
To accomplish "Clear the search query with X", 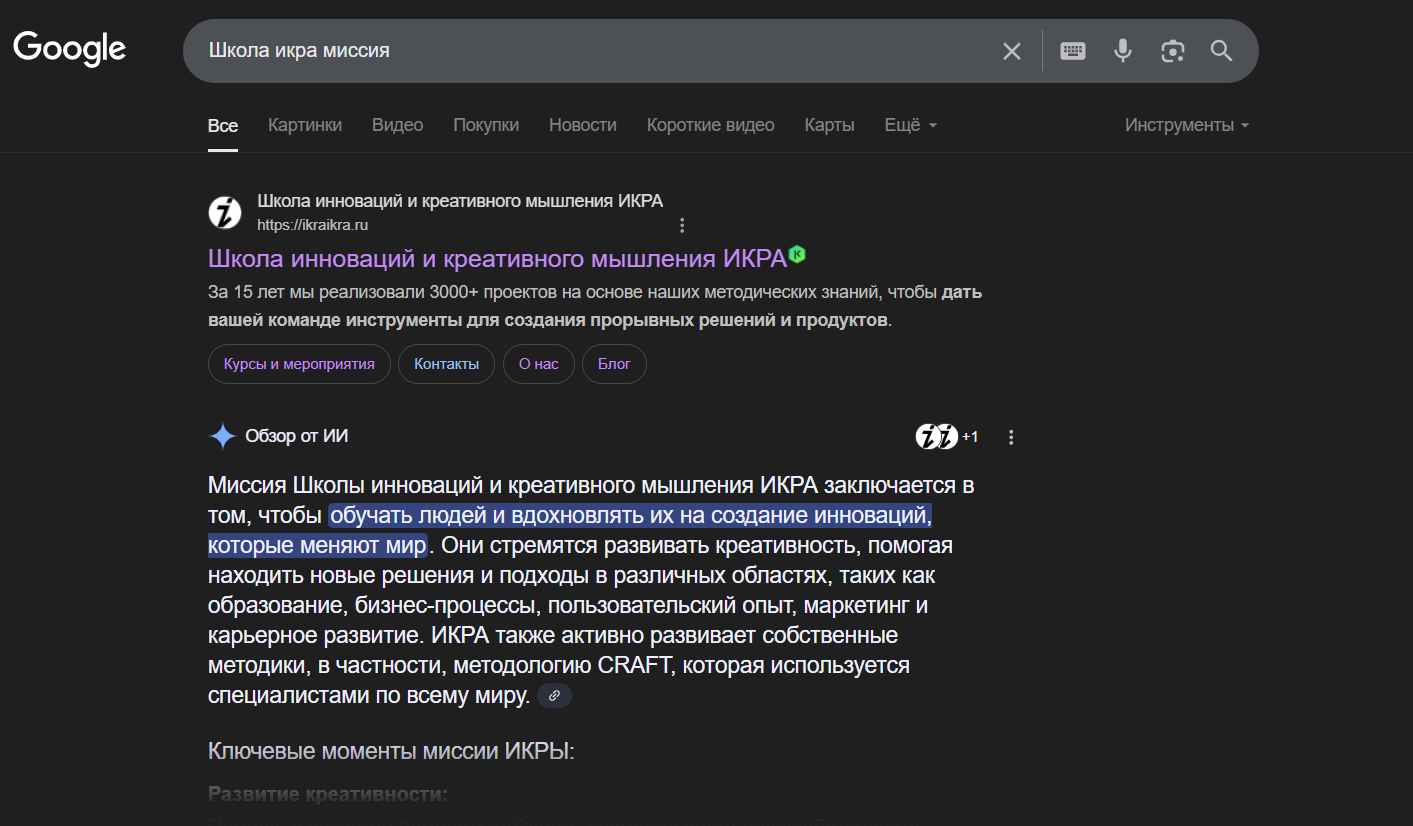I will pyautogui.click(x=1012, y=51).
